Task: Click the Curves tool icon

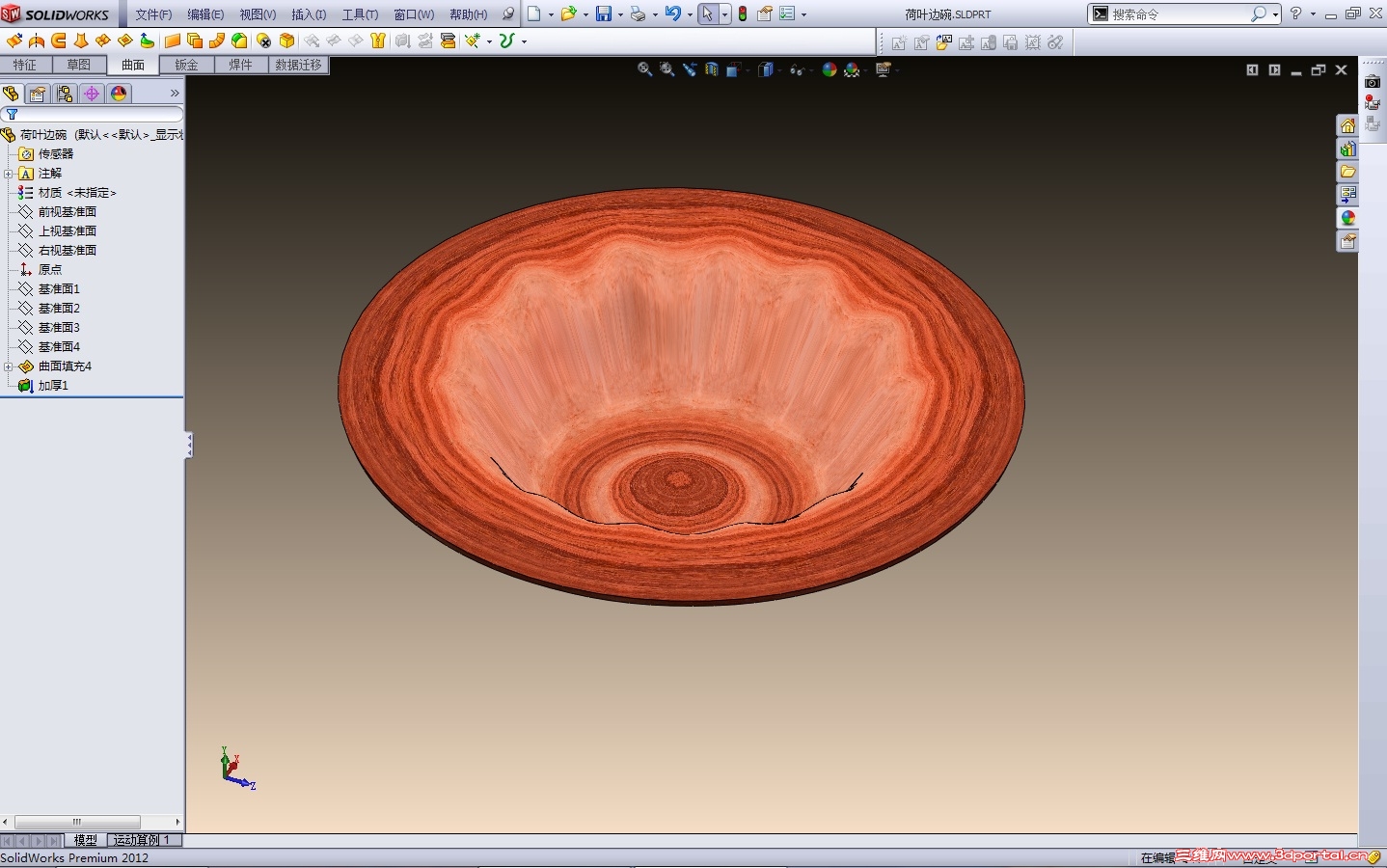Action: [x=506, y=41]
